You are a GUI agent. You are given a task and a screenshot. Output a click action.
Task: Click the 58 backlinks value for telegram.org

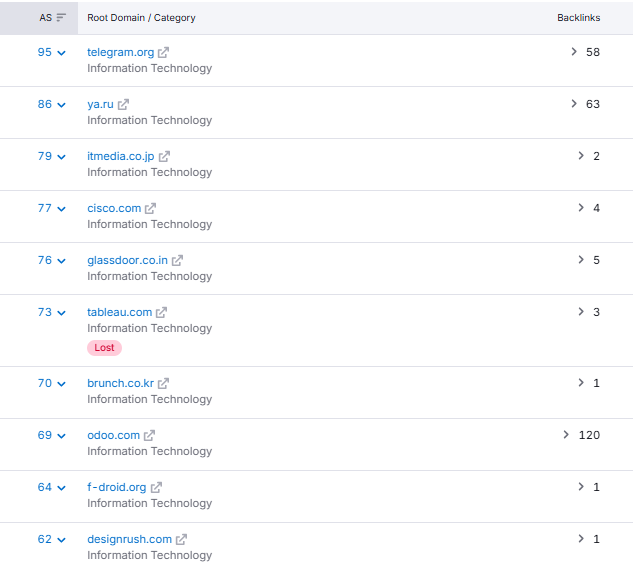[x=593, y=52]
